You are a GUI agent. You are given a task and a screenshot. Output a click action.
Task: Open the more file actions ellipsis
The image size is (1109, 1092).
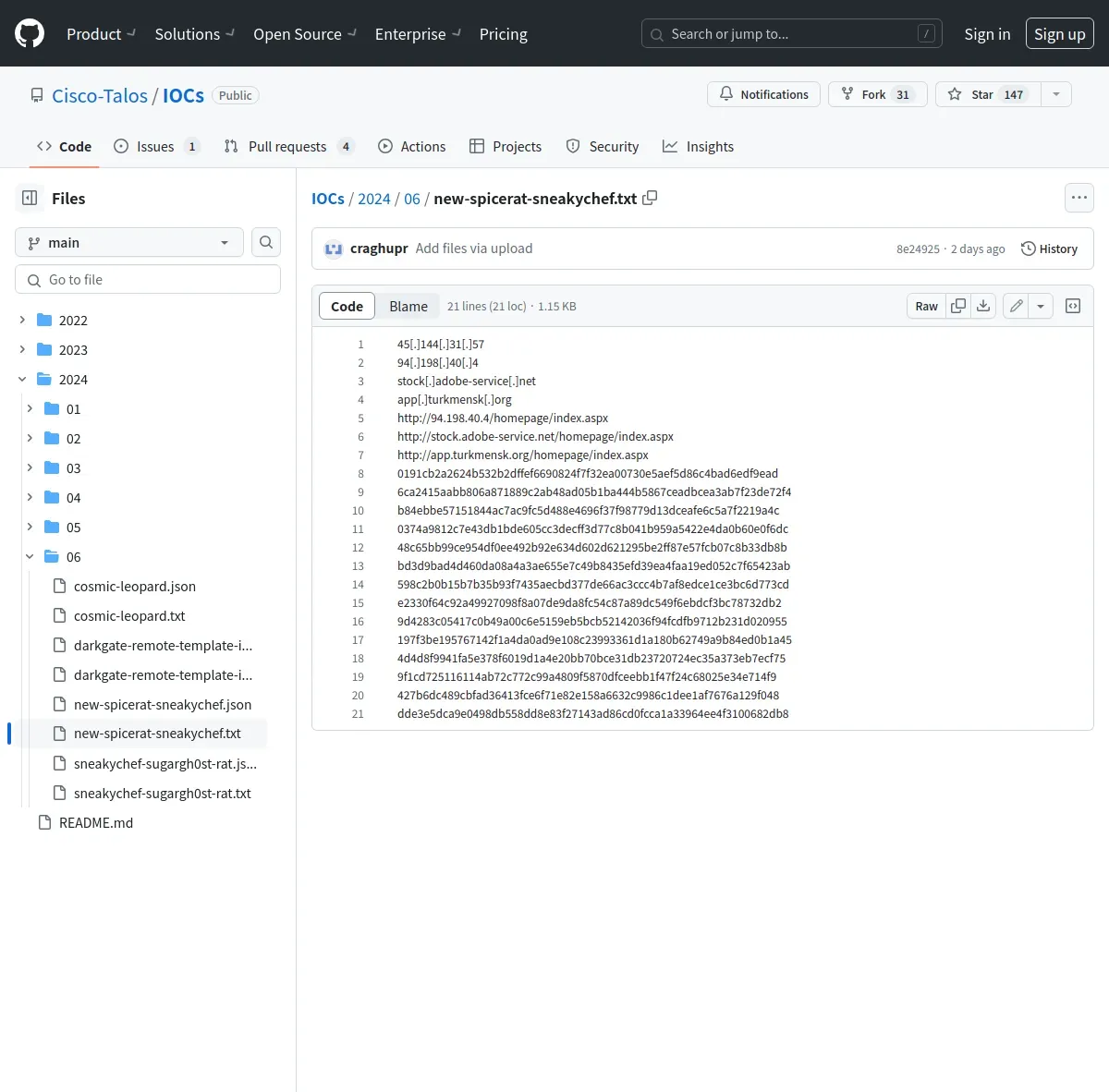1079,198
